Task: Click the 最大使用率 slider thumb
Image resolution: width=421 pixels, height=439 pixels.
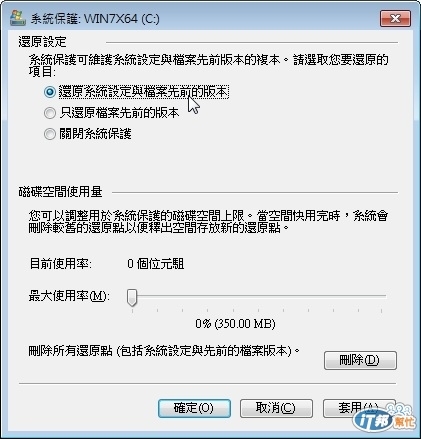Action: [132, 297]
